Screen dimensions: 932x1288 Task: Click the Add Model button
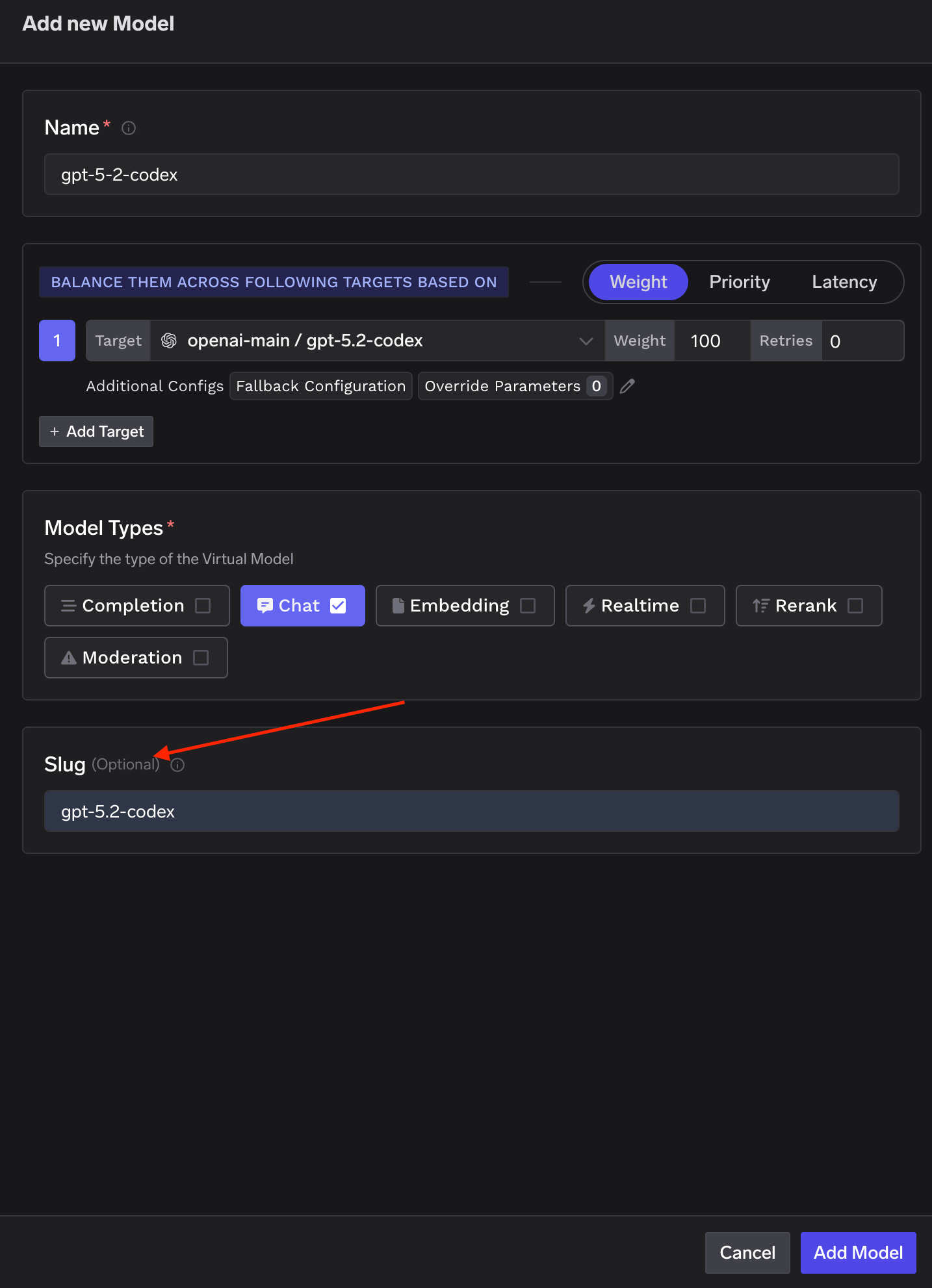click(x=859, y=1253)
